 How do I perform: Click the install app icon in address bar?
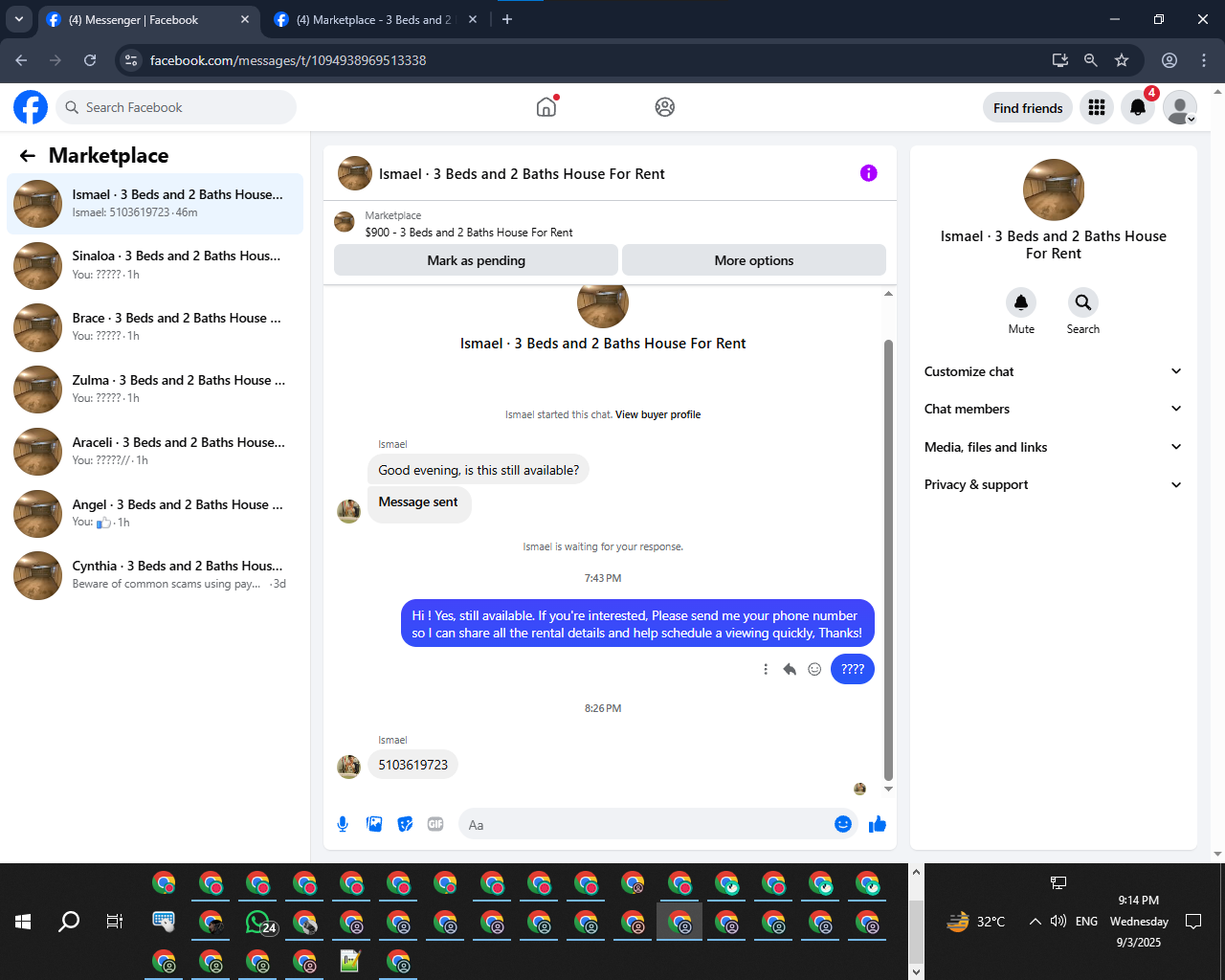coord(1060,60)
